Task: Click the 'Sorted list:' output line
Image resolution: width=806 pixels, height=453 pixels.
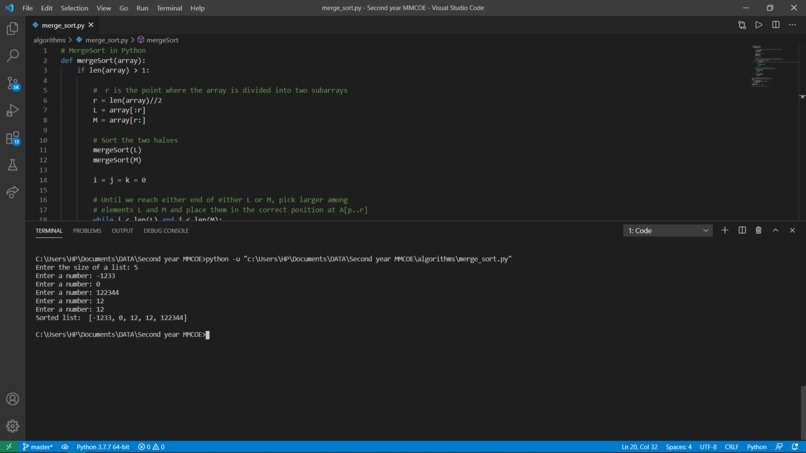Action: [111, 318]
